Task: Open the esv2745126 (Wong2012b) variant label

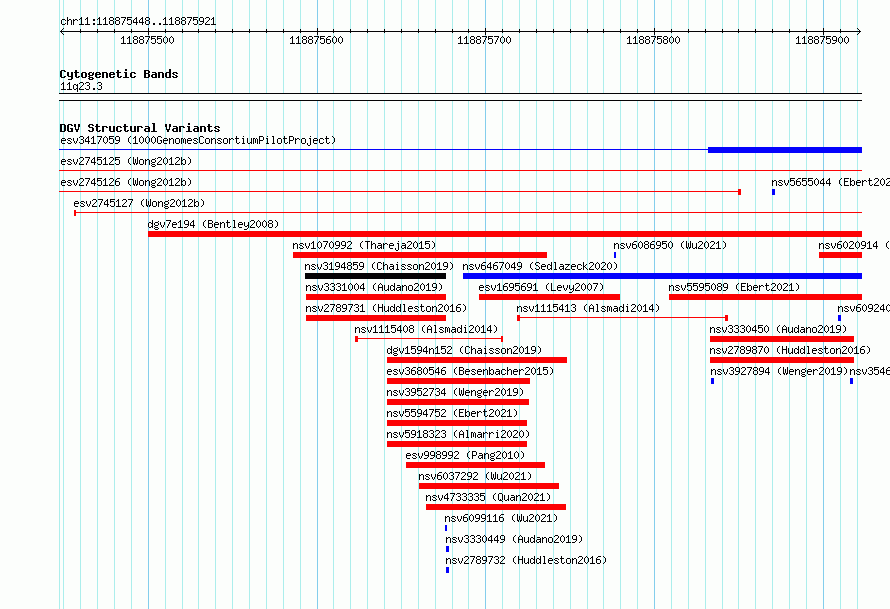Action: pos(126,182)
